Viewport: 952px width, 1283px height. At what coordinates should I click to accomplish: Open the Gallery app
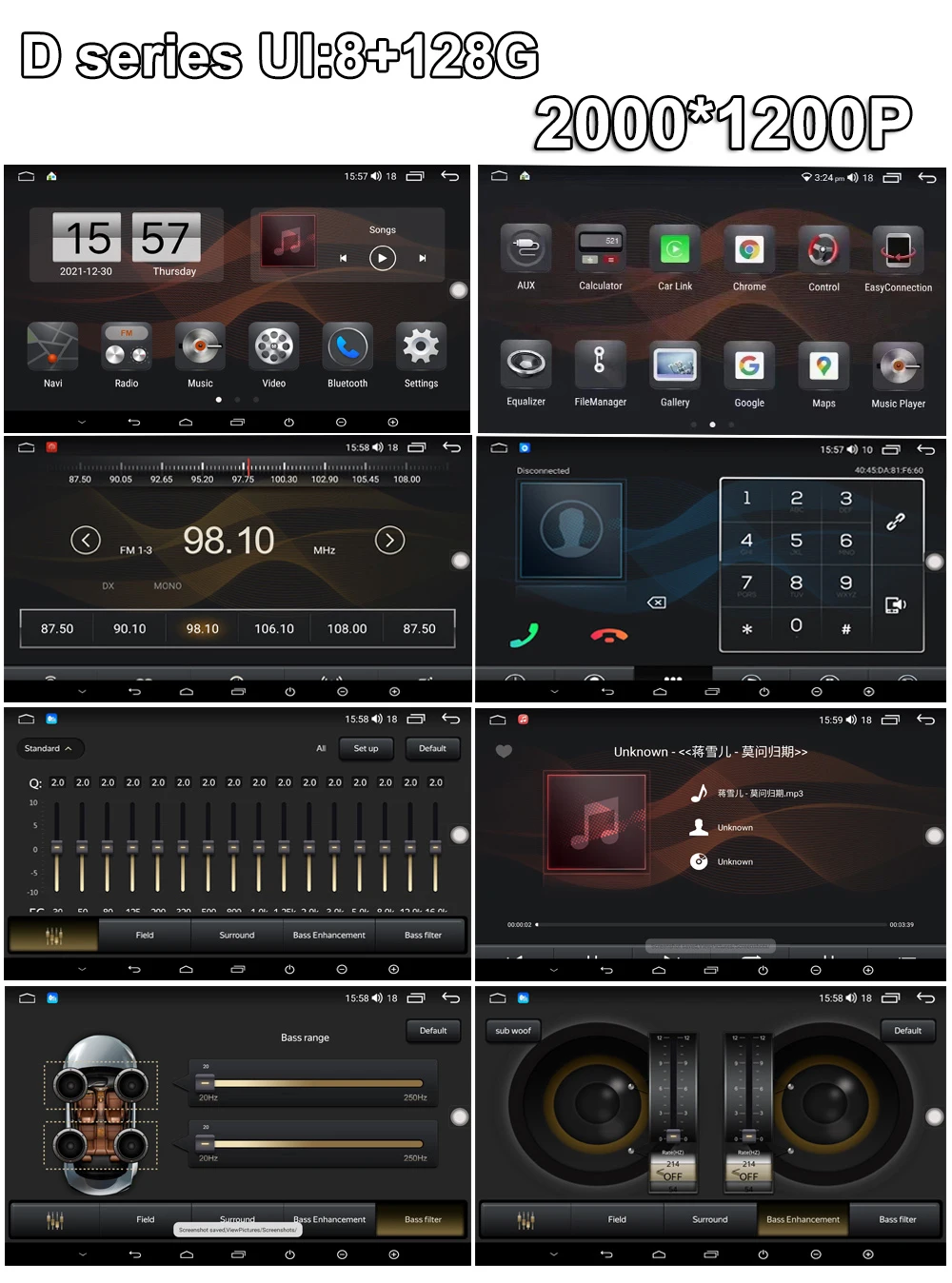tap(675, 365)
